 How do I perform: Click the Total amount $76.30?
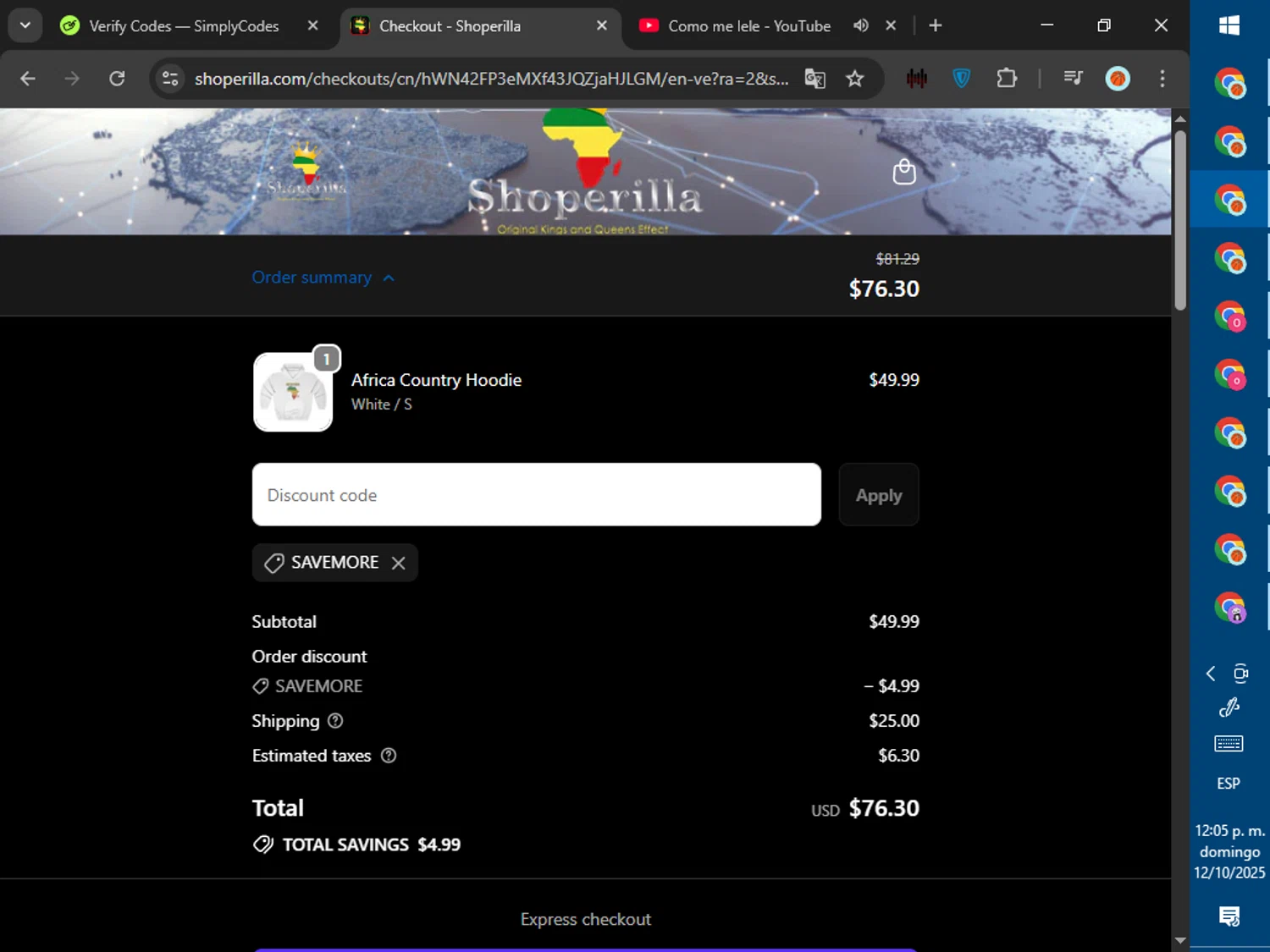click(x=884, y=808)
